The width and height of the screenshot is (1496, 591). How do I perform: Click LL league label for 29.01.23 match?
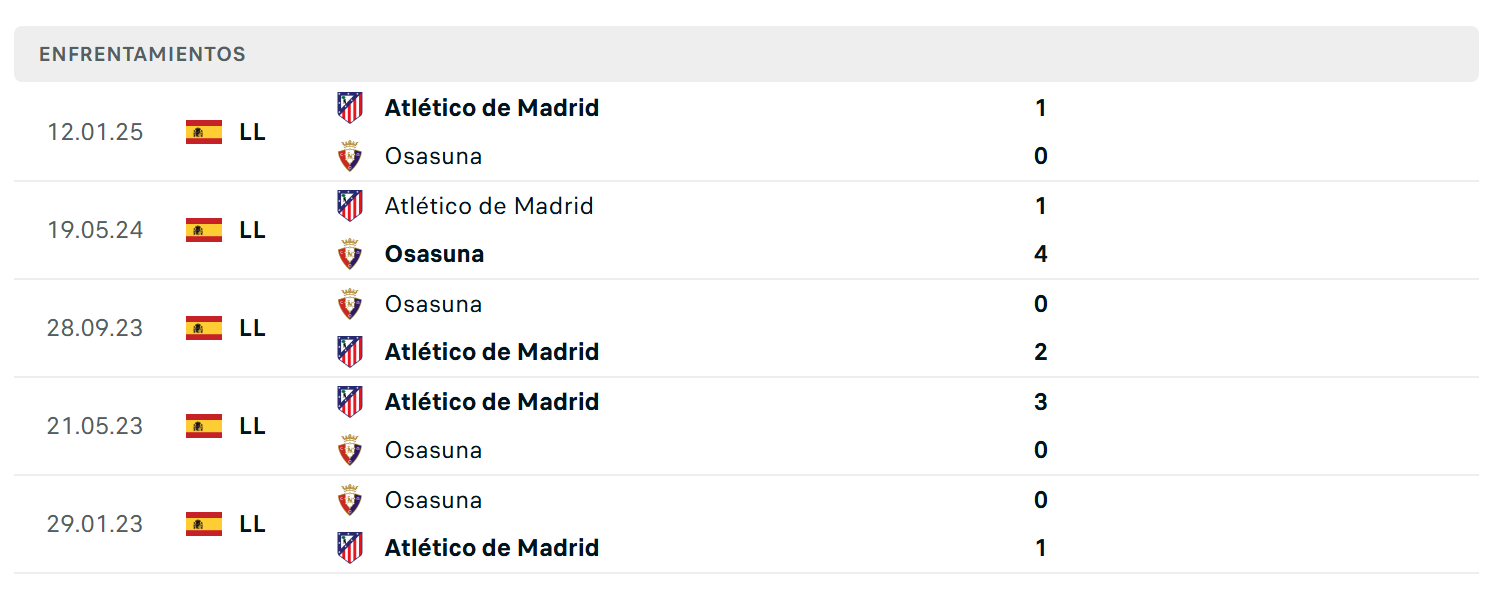pos(252,524)
